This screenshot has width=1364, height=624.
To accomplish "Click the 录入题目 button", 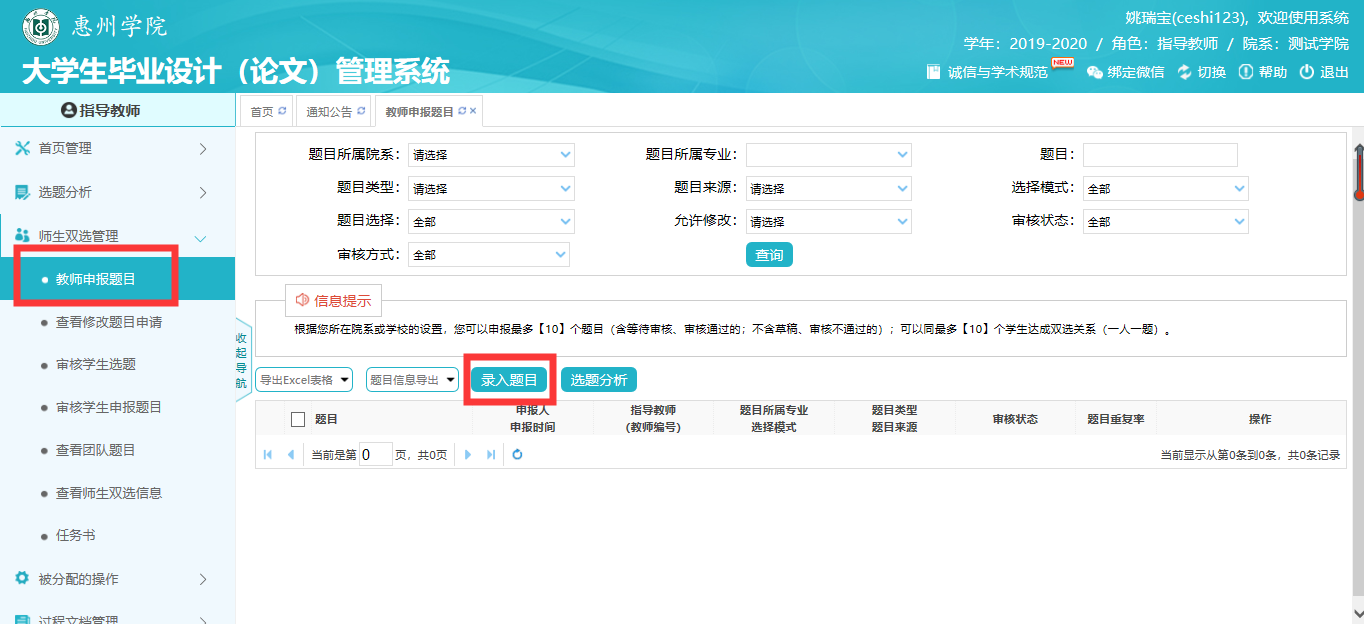I will [509, 380].
